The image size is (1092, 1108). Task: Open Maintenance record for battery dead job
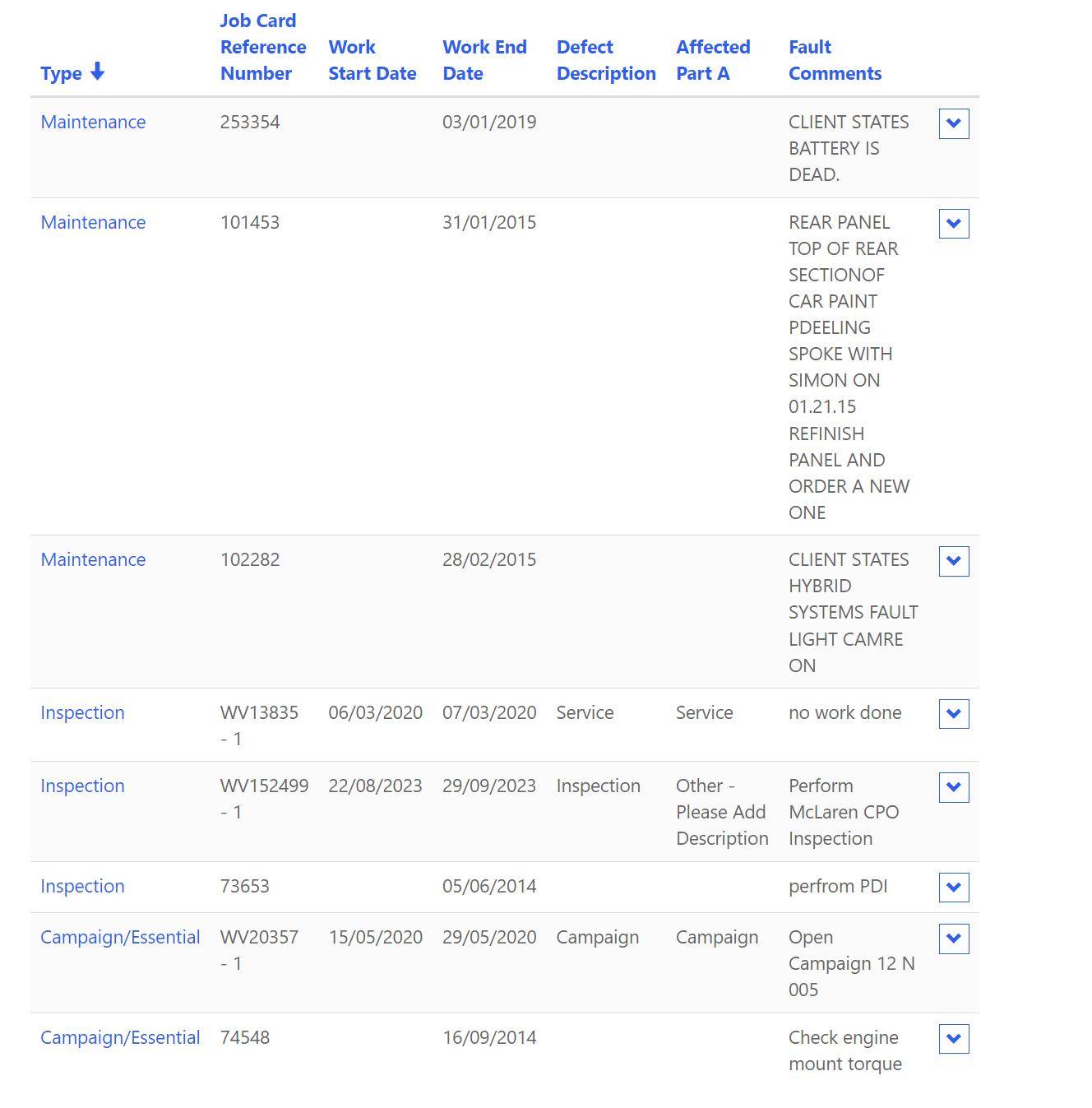point(93,122)
